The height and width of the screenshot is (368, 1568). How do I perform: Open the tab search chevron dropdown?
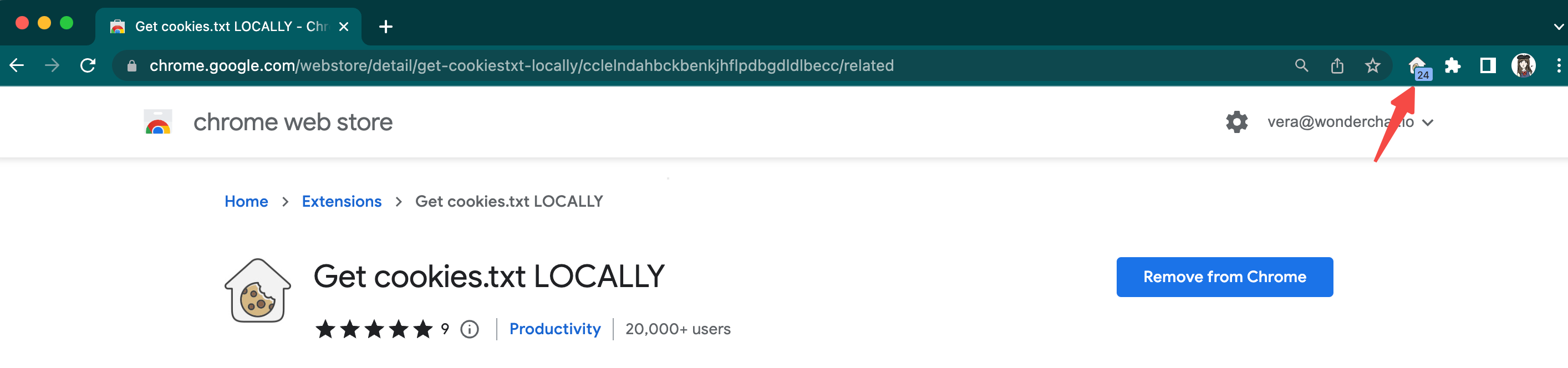click(1557, 27)
